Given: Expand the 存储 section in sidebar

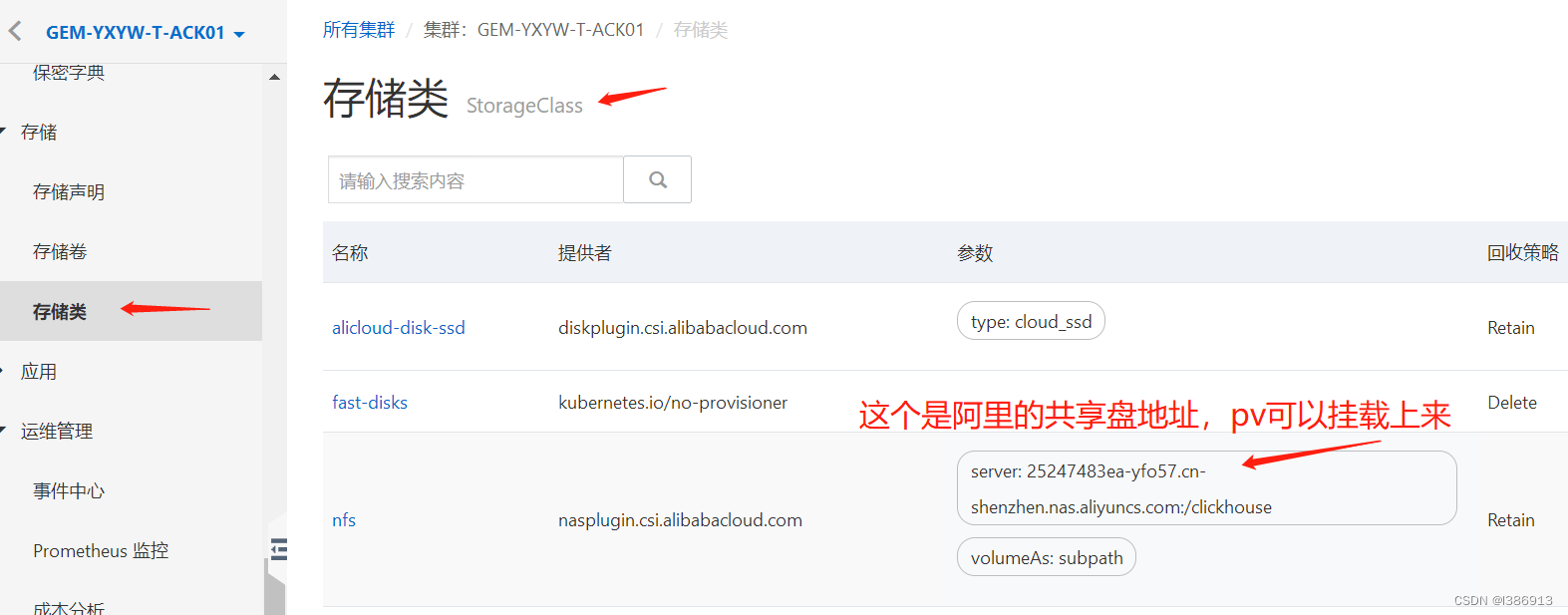Looking at the screenshot, I should click(x=39, y=132).
